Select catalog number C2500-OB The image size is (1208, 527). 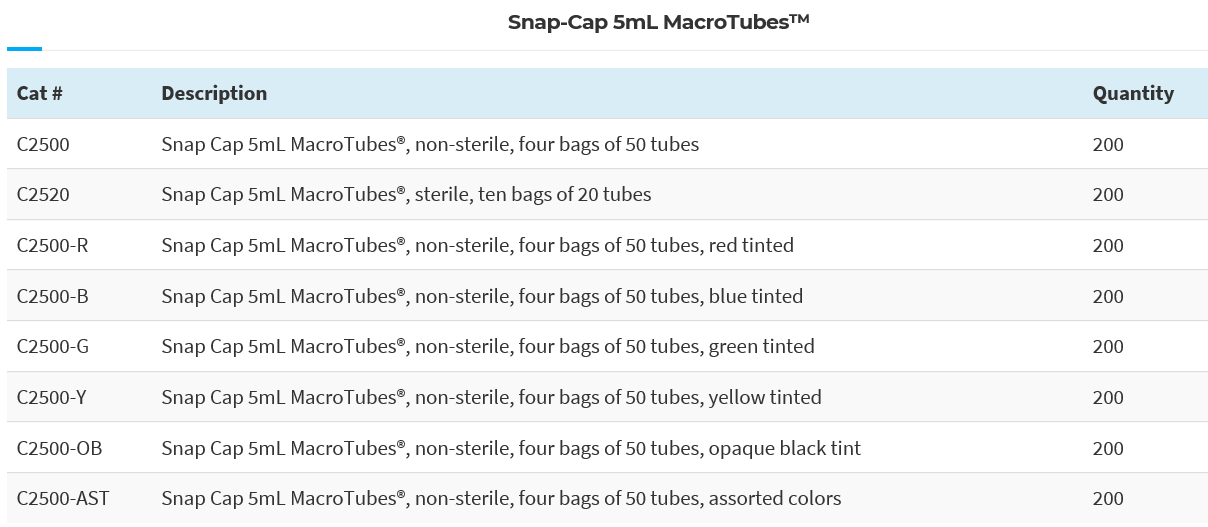click(x=59, y=449)
